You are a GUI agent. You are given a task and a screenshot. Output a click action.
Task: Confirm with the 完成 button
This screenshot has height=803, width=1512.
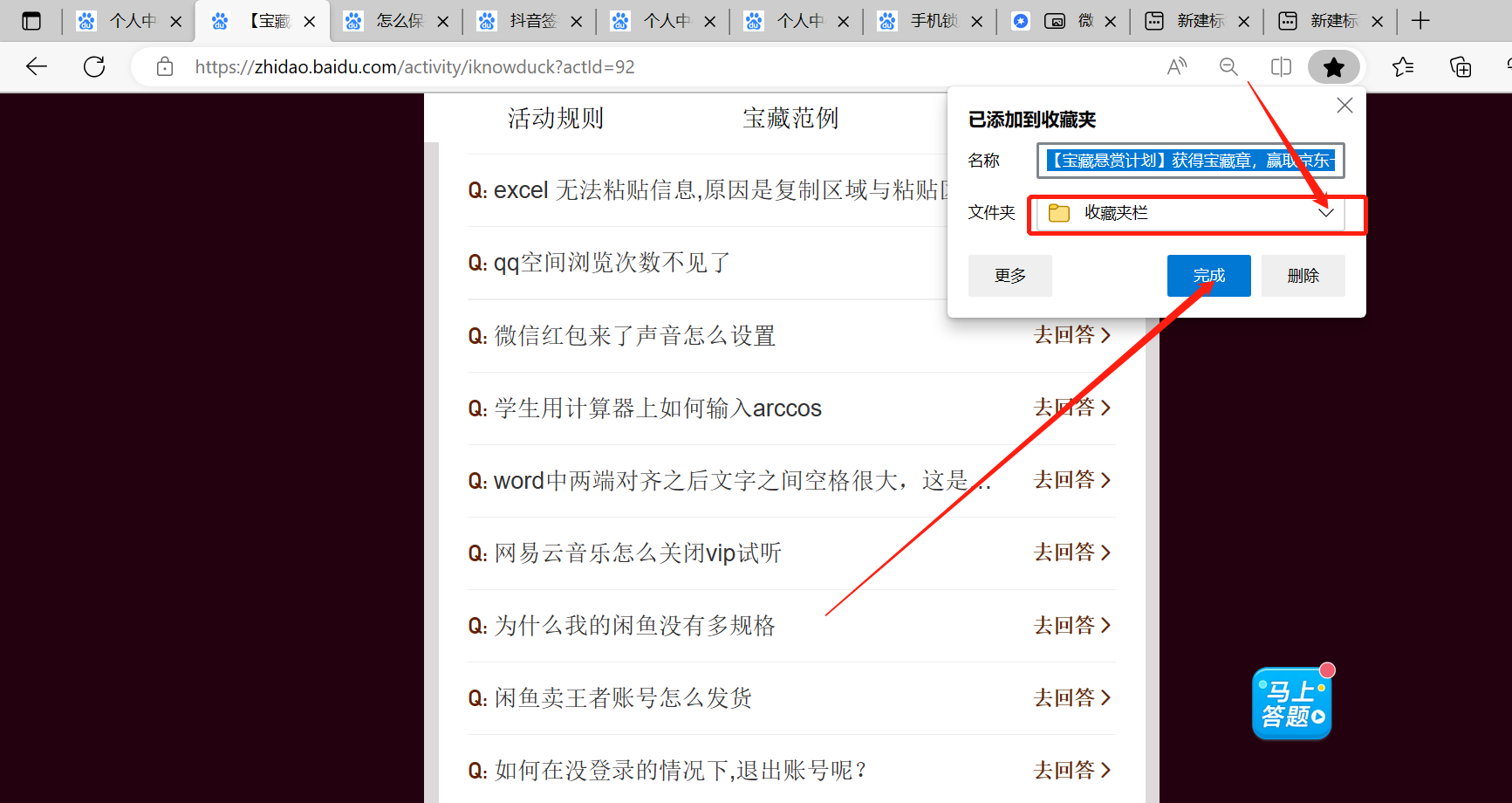tap(1209, 276)
